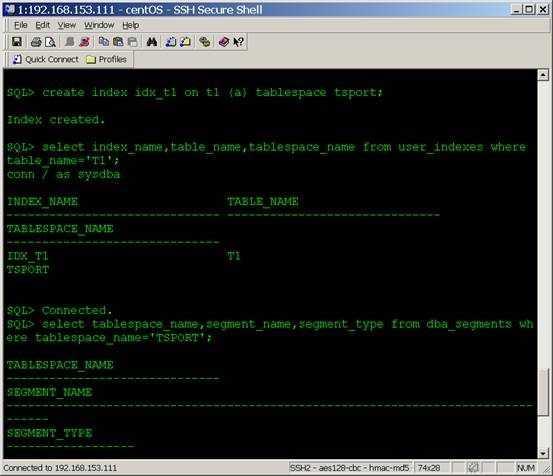Open the File menu
The image size is (553, 476).
tap(20, 25)
